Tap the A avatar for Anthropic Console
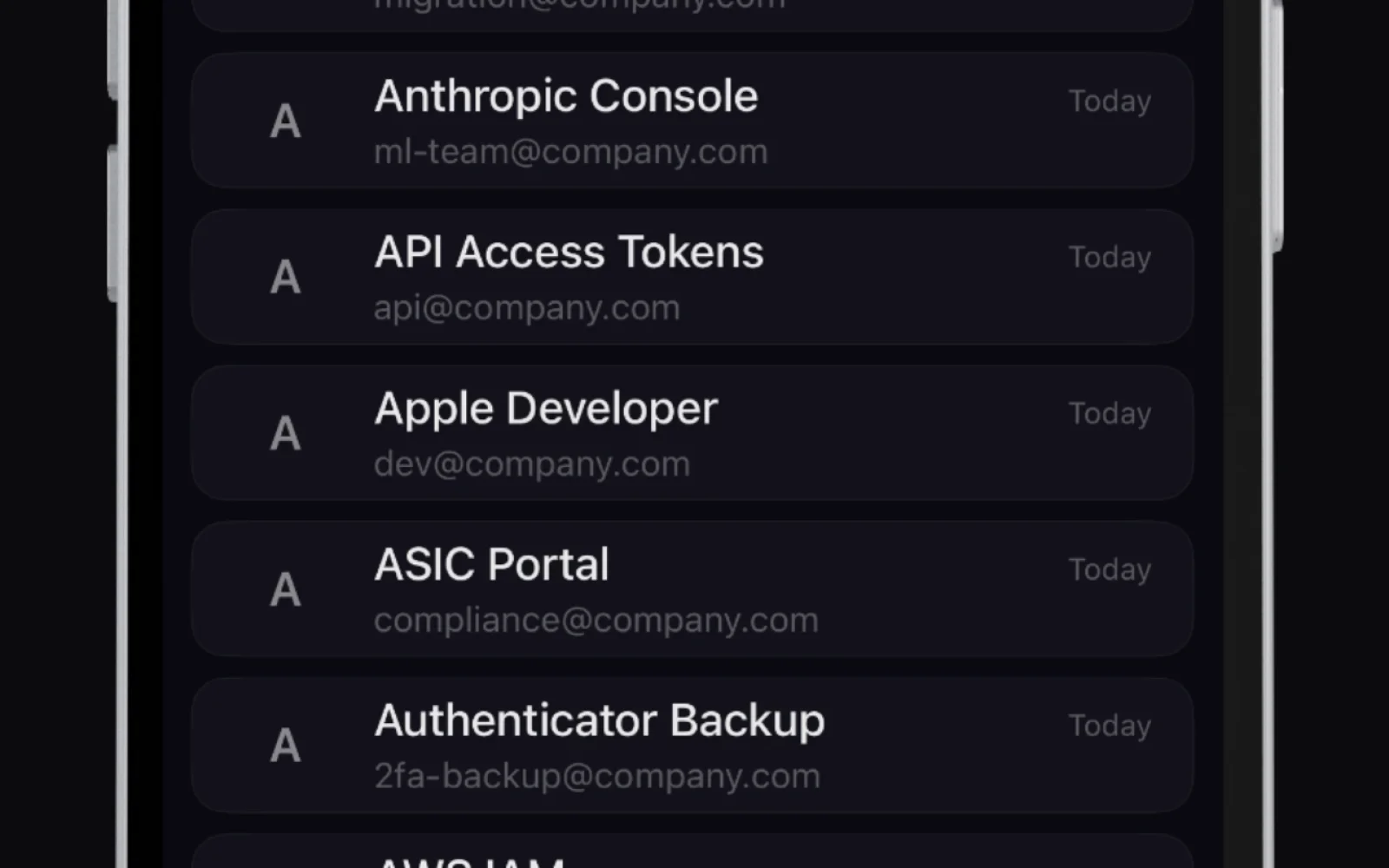The image size is (1389, 868). pos(286,122)
